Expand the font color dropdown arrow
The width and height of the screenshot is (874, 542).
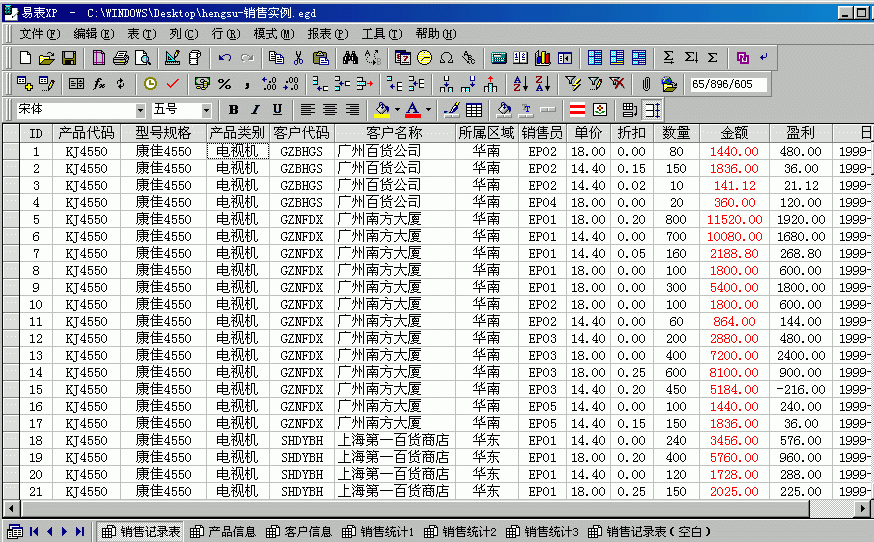[x=428, y=110]
